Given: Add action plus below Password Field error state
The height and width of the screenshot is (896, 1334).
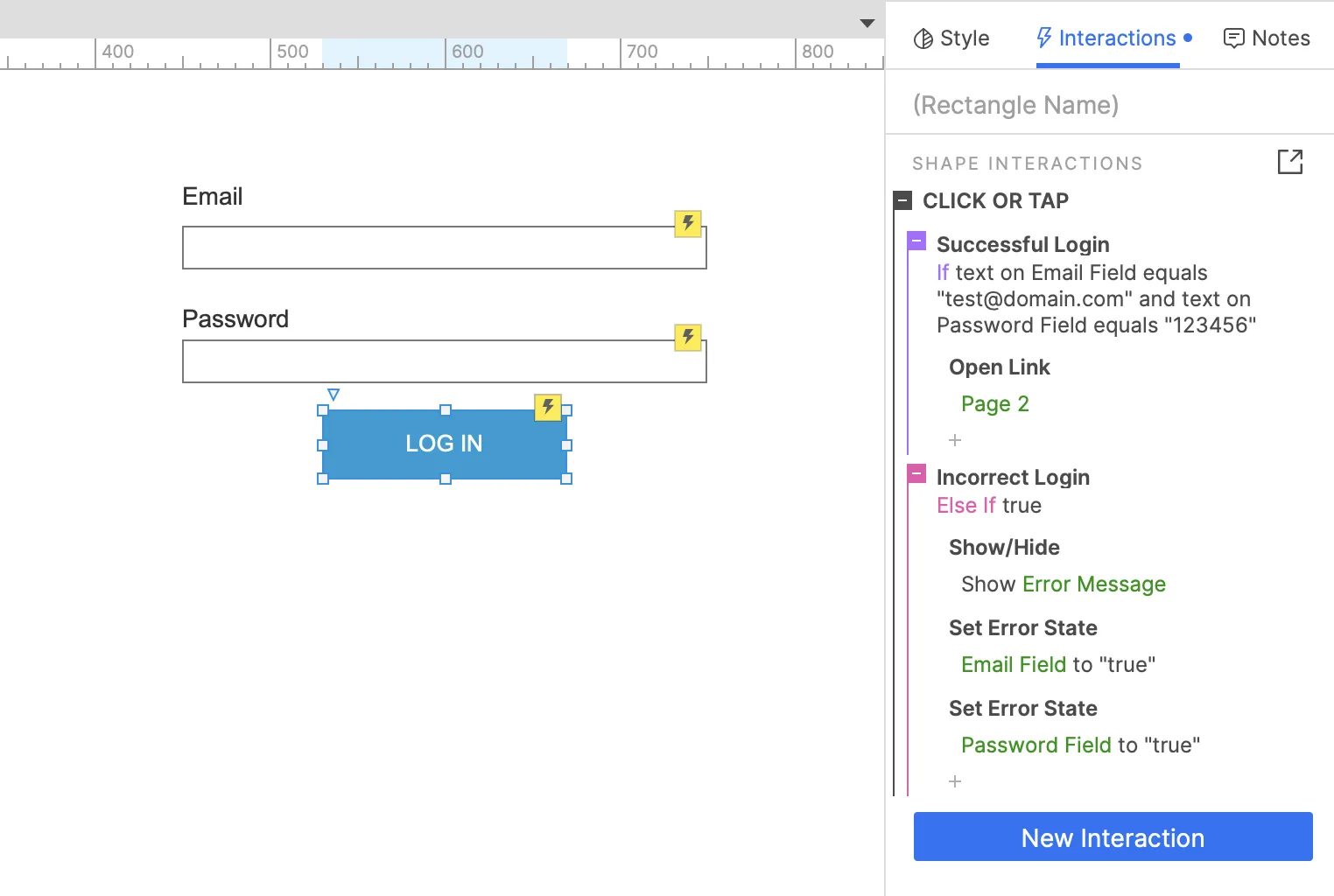Looking at the screenshot, I should pos(955,781).
